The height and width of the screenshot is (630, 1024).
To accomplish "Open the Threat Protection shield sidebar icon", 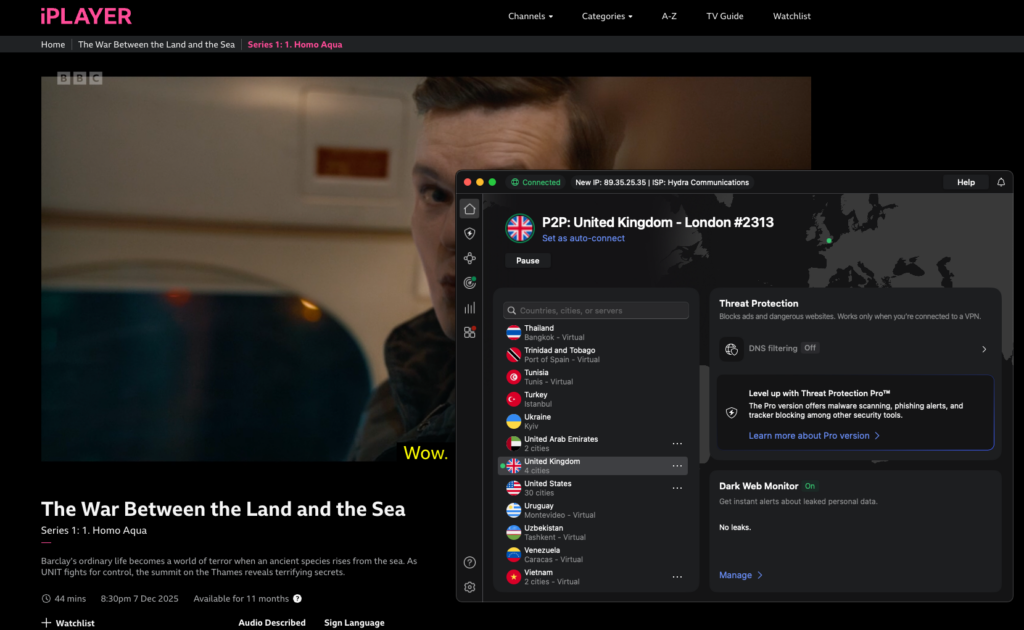I will [470, 234].
